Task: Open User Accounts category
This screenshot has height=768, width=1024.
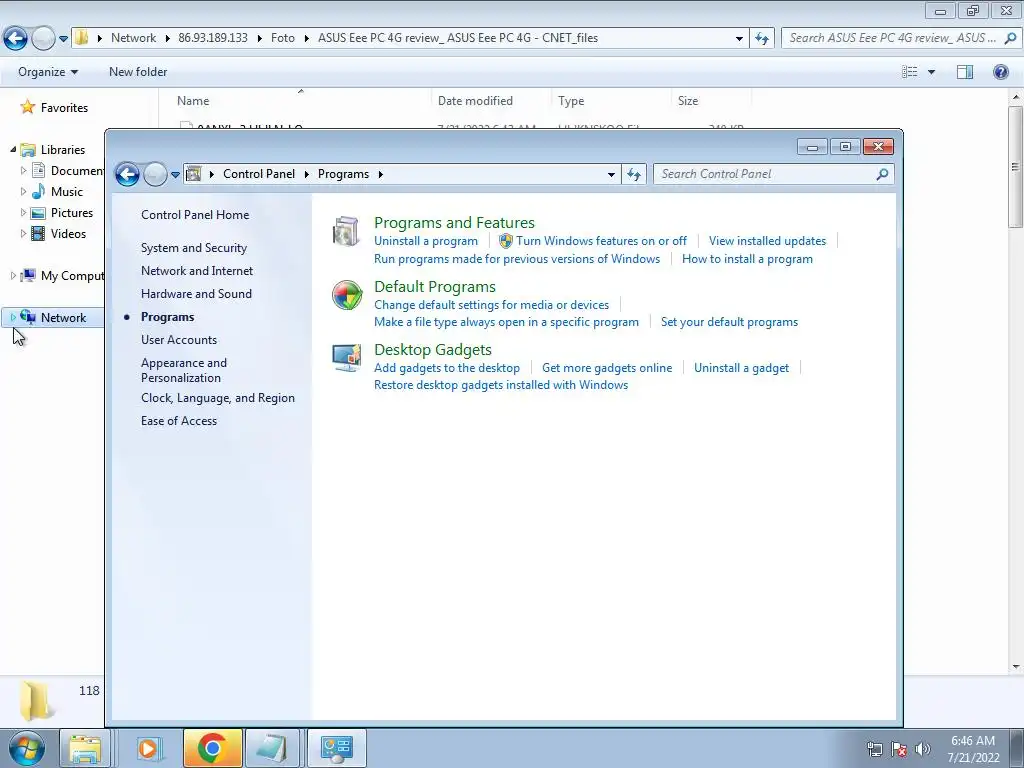Action: pos(179,340)
